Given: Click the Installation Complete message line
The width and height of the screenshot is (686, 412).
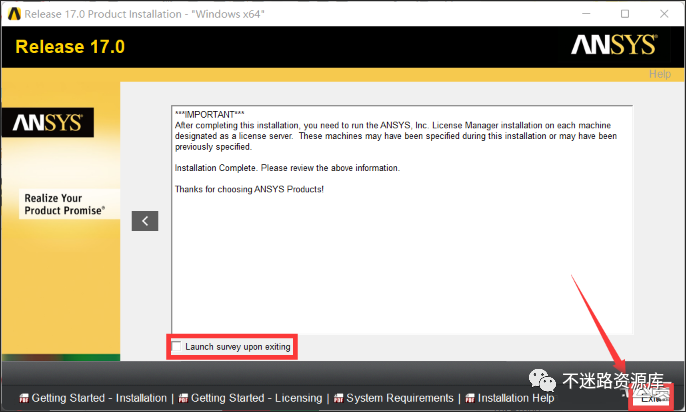Looking at the screenshot, I should tap(287, 168).
